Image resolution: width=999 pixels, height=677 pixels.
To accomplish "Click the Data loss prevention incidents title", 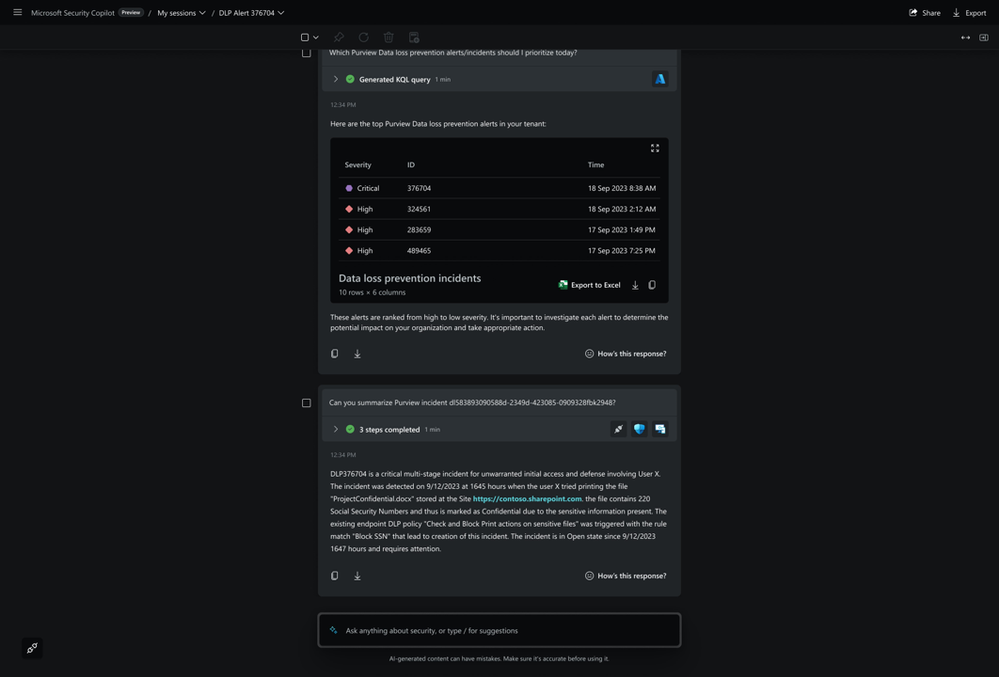I will click(410, 278).
